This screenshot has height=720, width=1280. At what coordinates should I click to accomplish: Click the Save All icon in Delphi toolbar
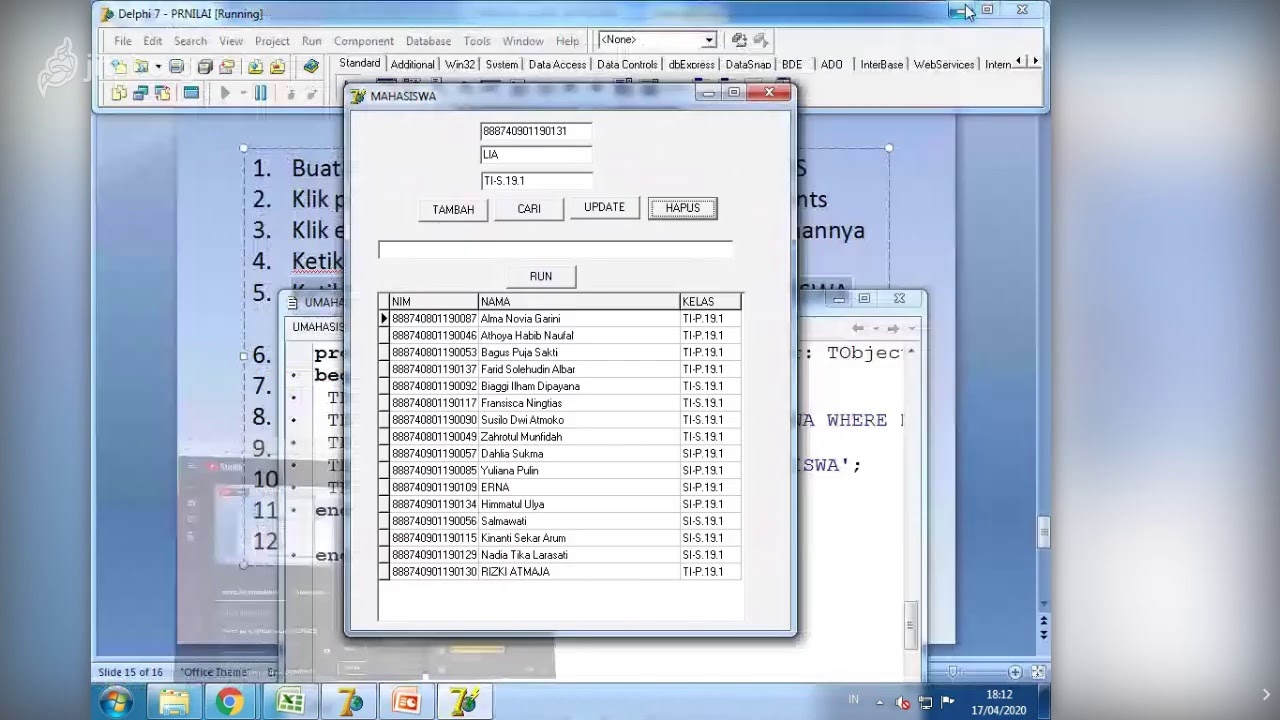click(x=205, y=67)
